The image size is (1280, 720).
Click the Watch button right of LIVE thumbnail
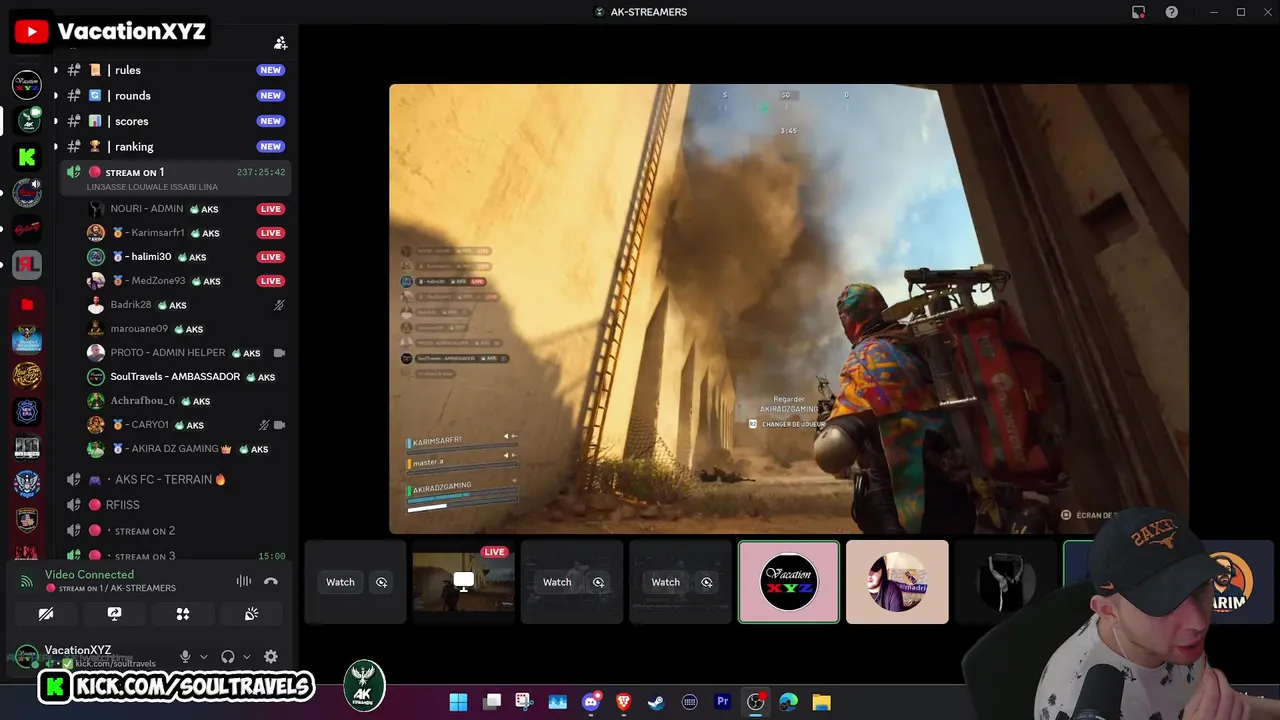tap(557, 582)
